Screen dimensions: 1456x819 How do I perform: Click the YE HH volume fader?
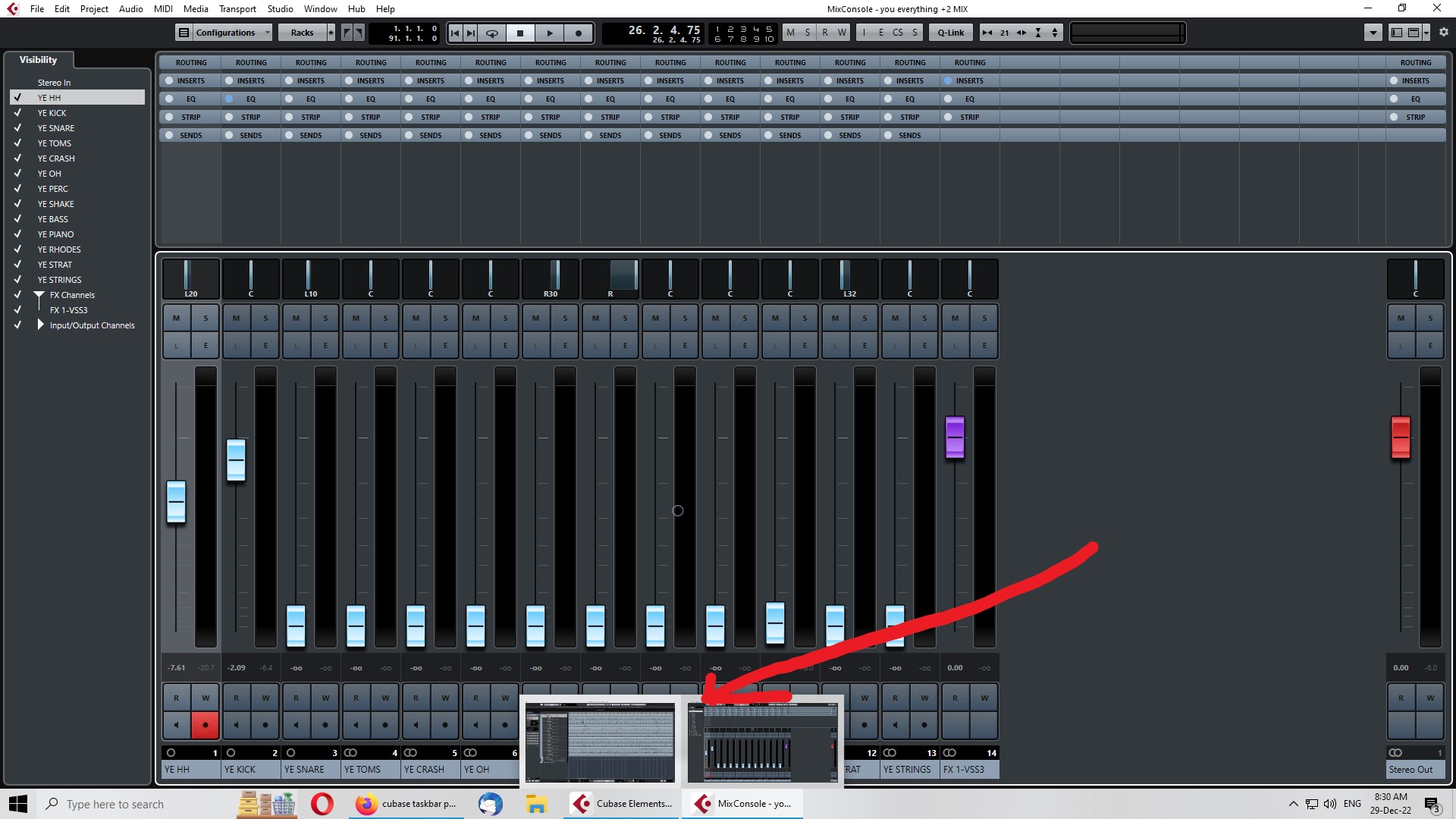point(176,501)
